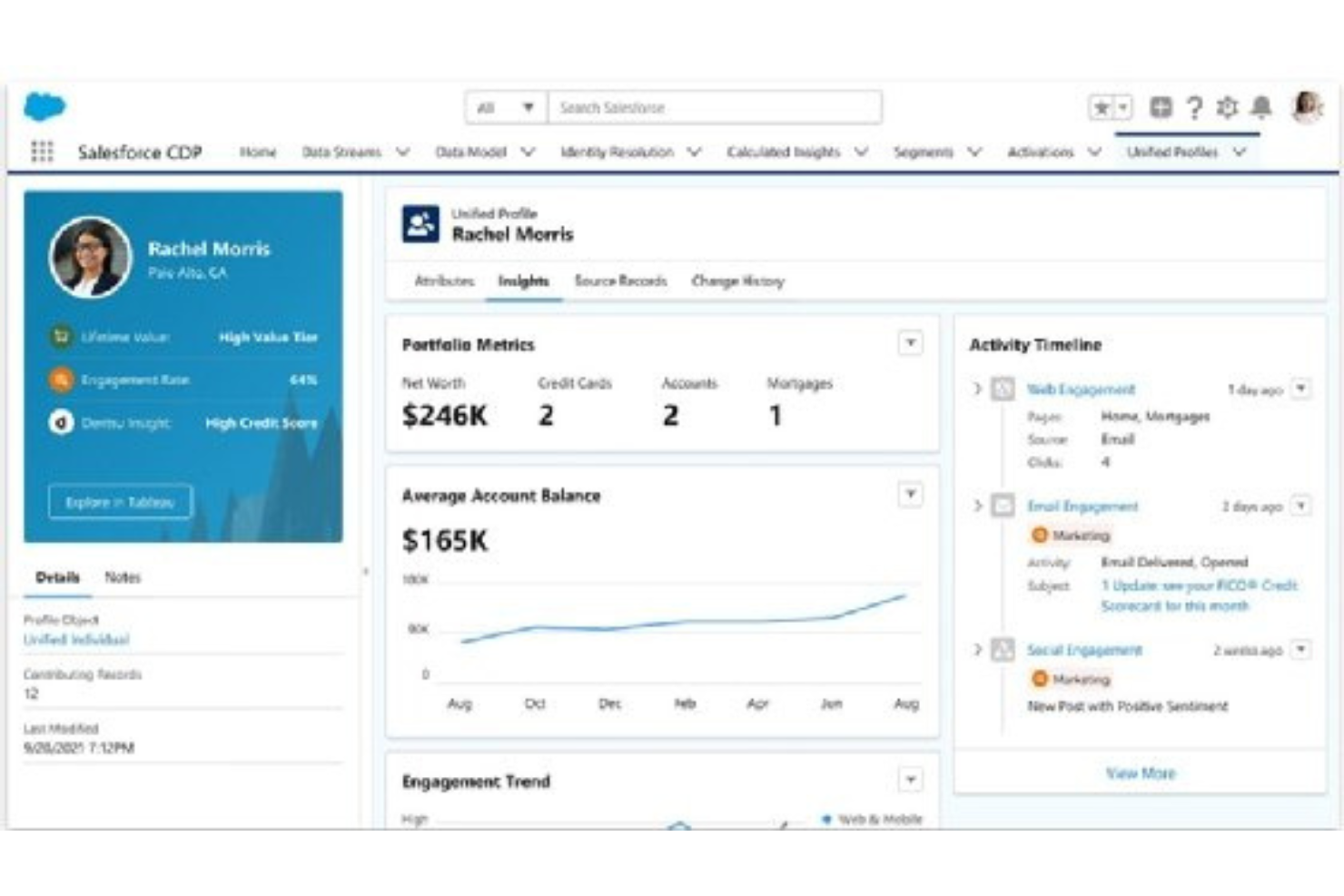This screenshot has width=1344, height=896.
Task: Click the Email Engagement timeline icon
Action: (x=1003, y=506)
